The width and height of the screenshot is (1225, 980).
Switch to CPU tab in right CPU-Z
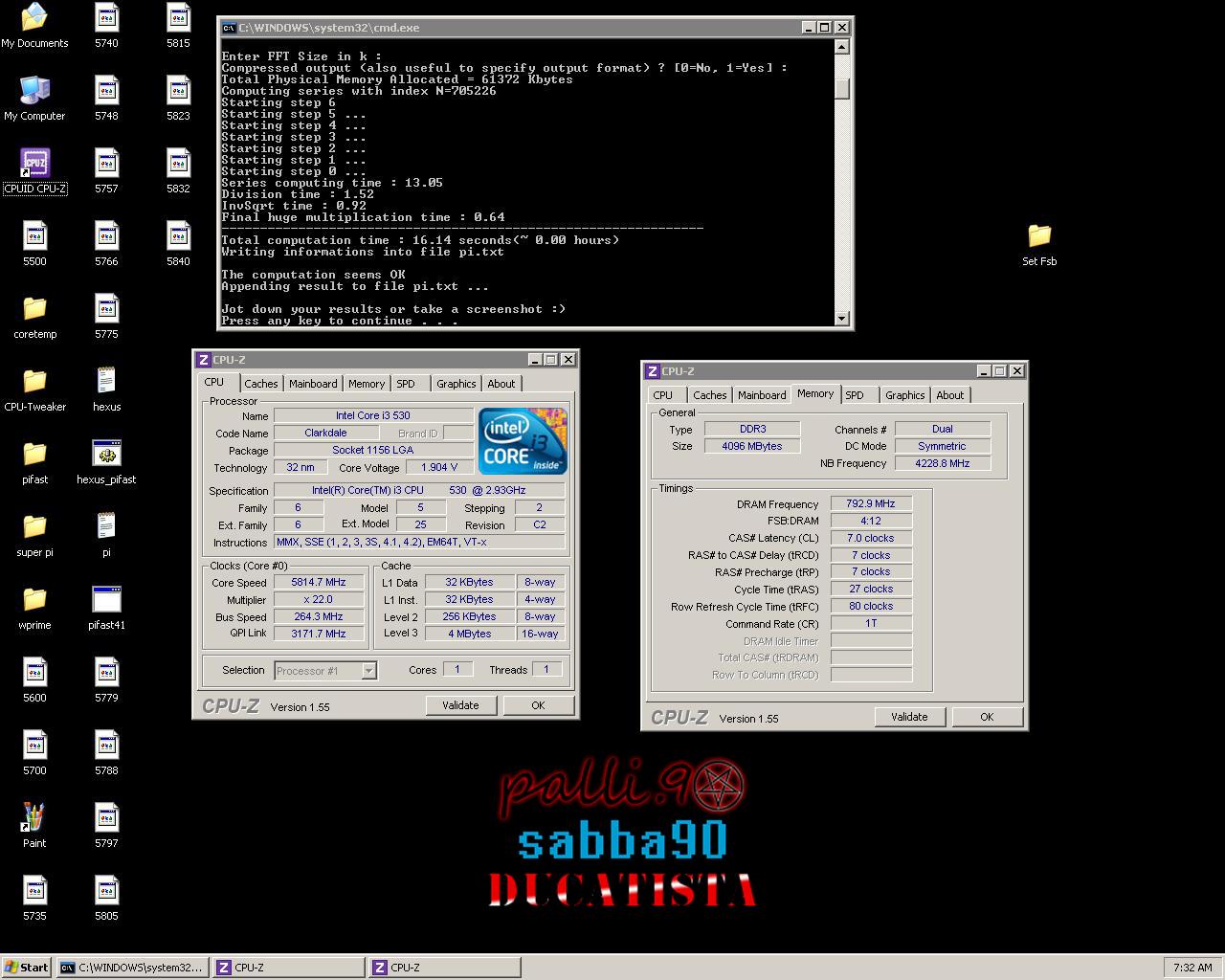pos(663,395)
